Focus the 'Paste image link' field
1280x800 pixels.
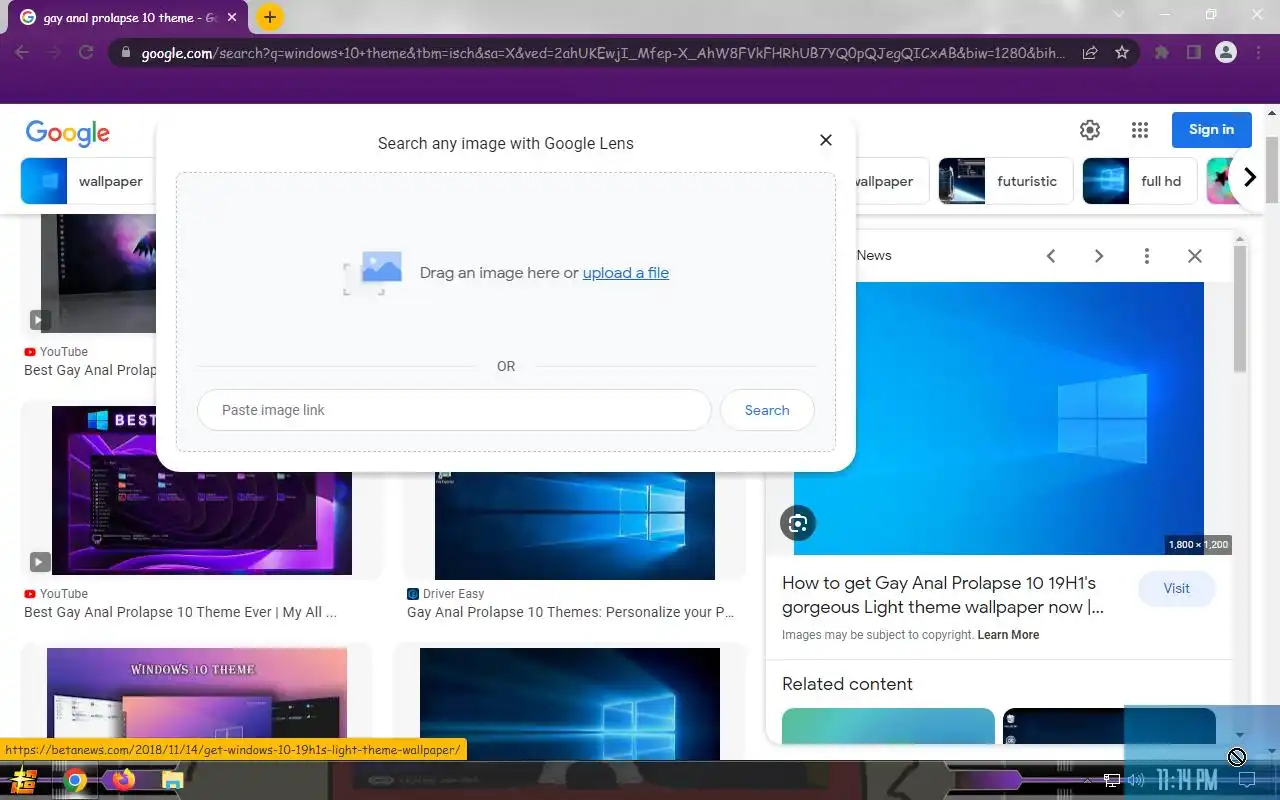454,410
